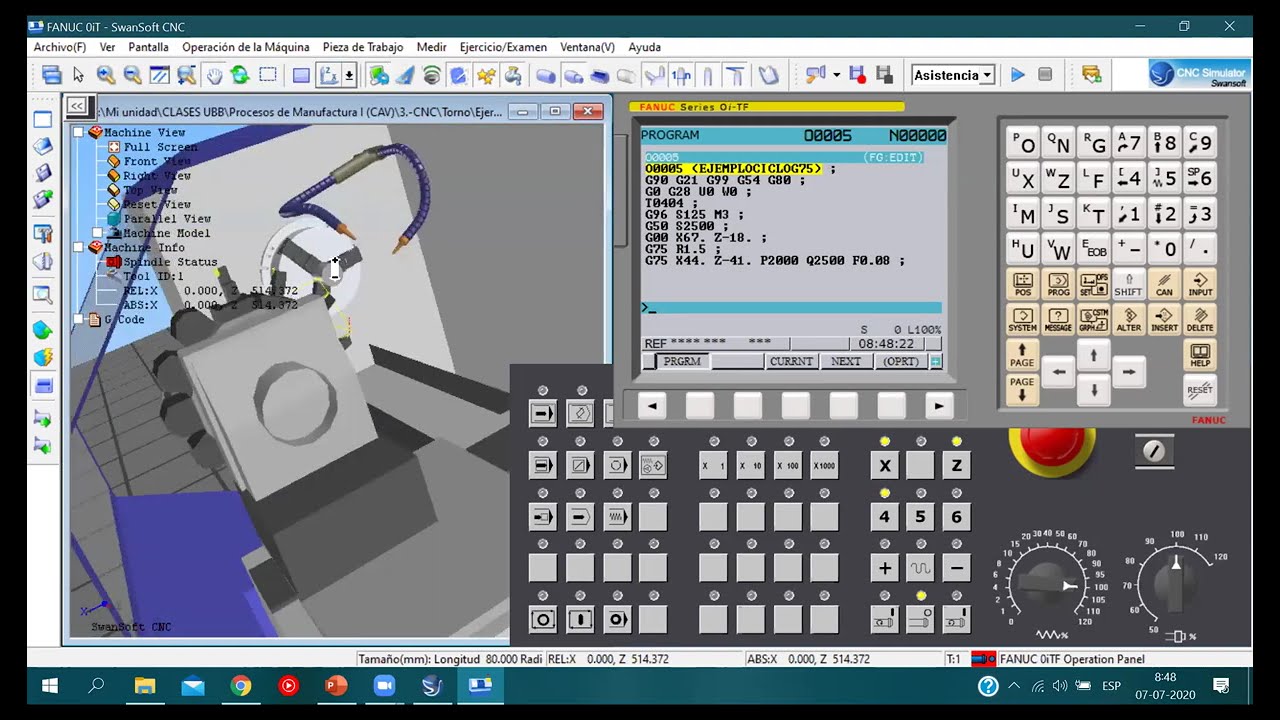Toggle the G Code checkbox
1280x720 pixels.
[79, 320]
